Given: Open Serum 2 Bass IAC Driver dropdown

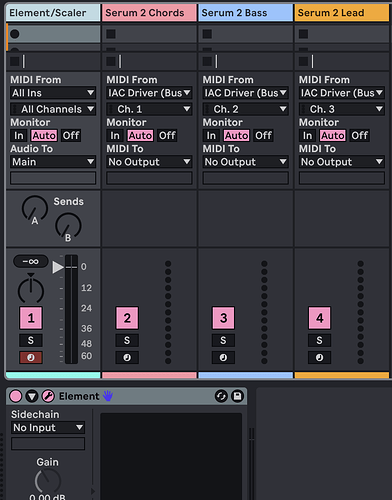Looking at the screenshot, I should 246,93.
